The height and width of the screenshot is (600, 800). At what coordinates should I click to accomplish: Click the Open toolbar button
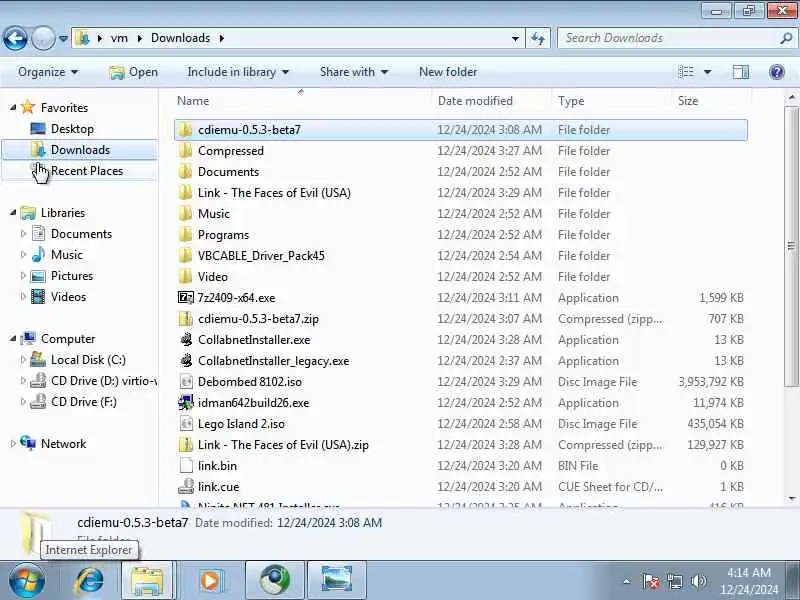tap(134, 72)
